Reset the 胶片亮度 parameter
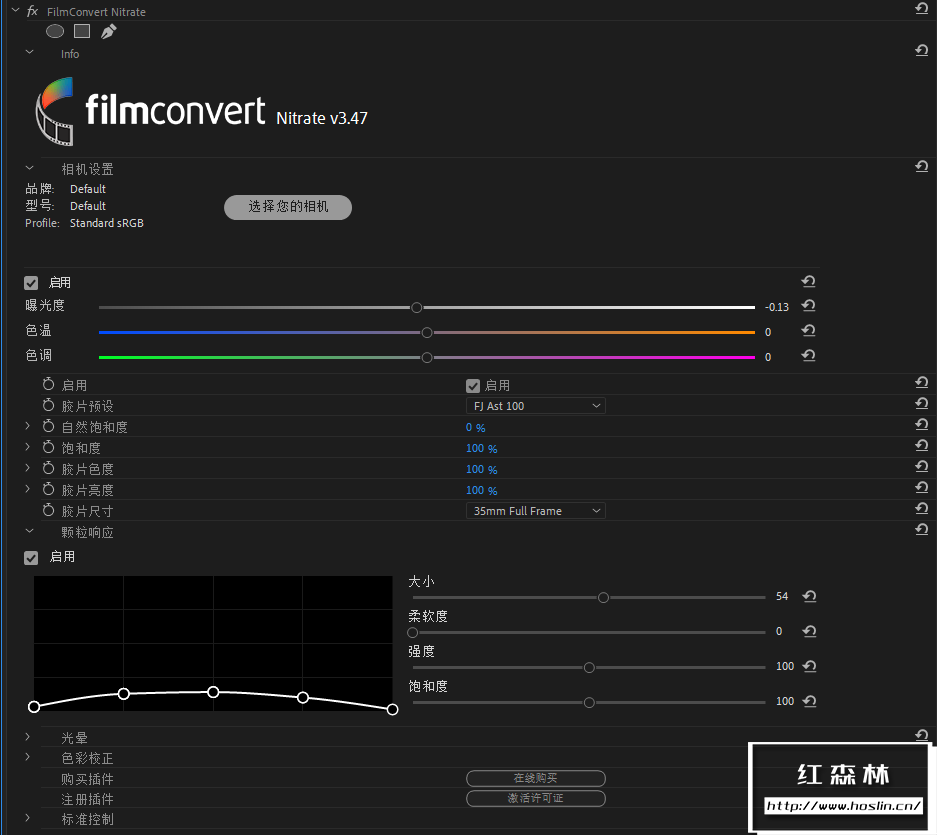Image resolution: width=937 pixels, height=835 pixels. tap(921, 488)
